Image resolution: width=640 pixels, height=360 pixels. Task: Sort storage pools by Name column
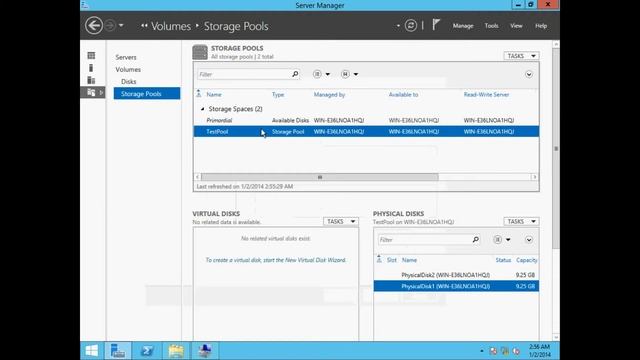214,94
